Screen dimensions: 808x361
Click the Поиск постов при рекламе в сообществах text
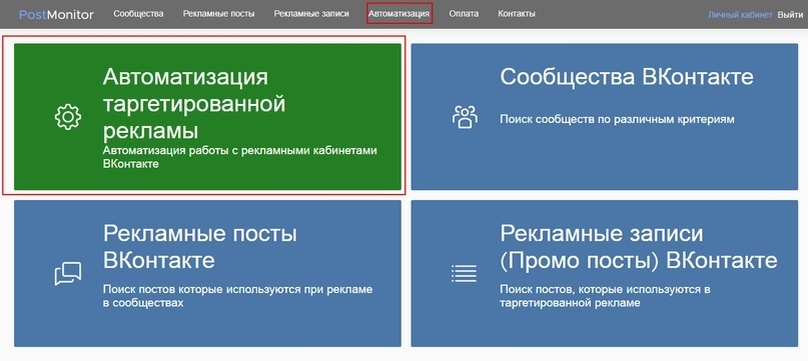click(x=238, y=296)
